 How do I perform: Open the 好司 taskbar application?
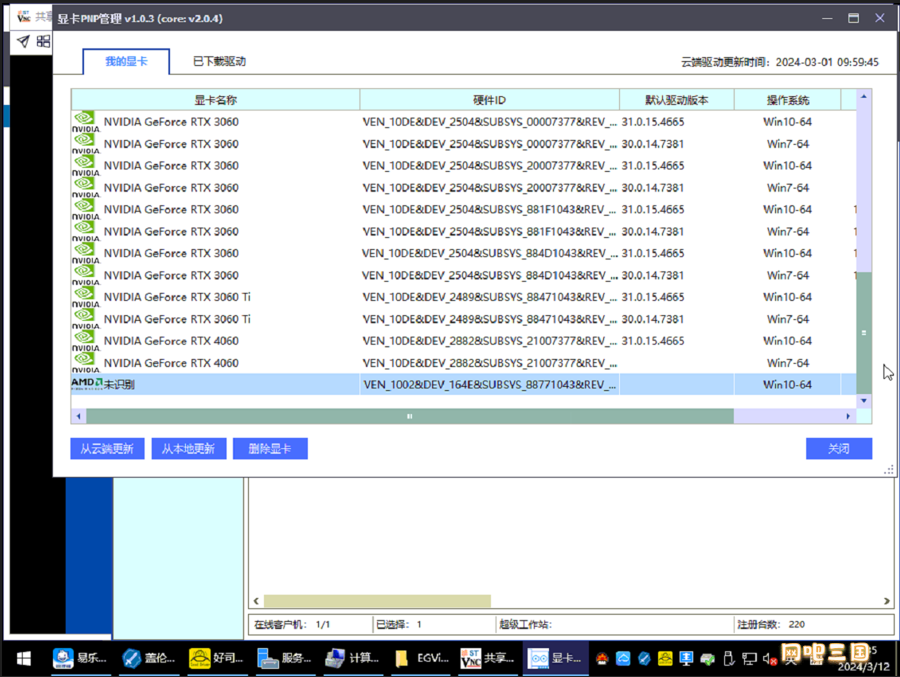(x=216, y=659)
